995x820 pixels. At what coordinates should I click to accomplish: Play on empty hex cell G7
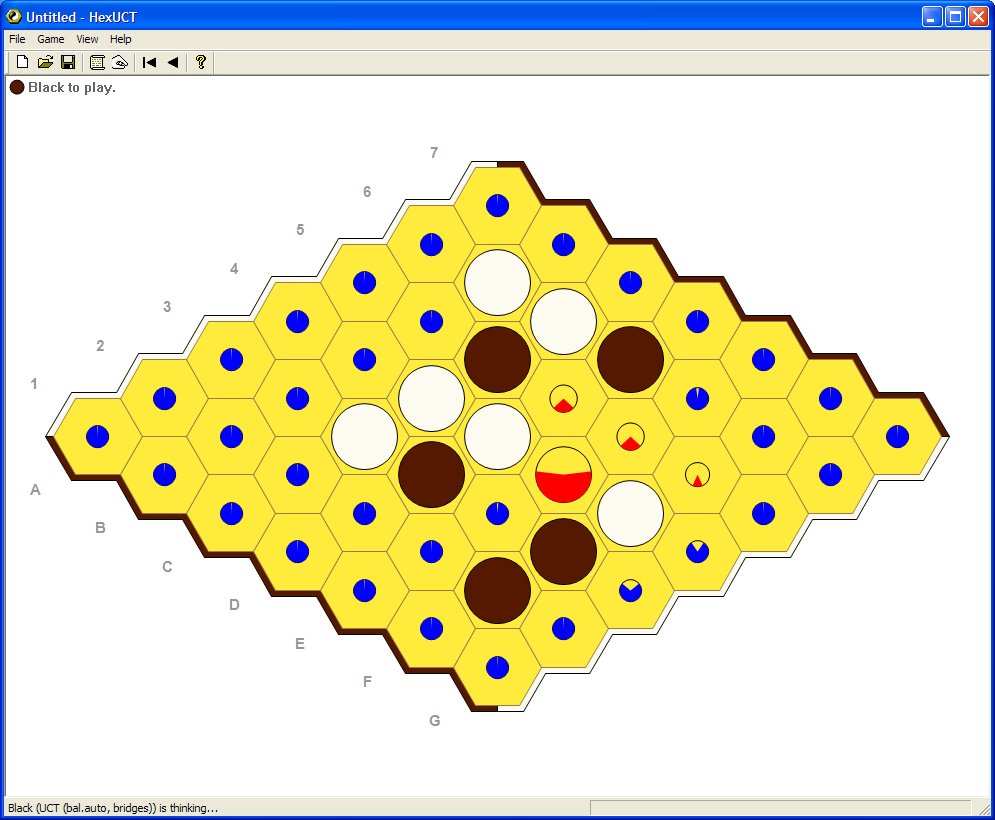897,436
